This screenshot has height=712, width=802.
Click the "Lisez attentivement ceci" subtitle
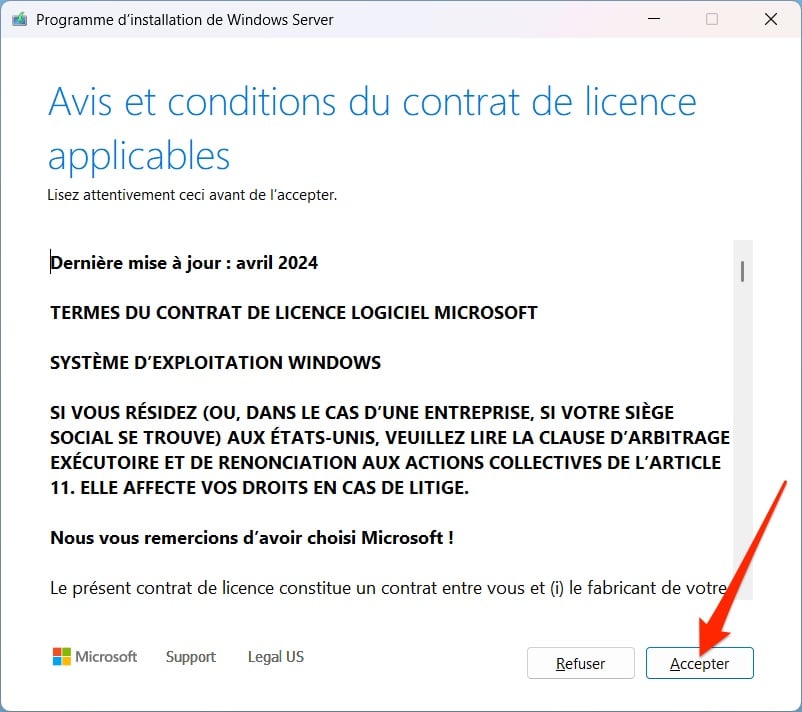[192, 195]
